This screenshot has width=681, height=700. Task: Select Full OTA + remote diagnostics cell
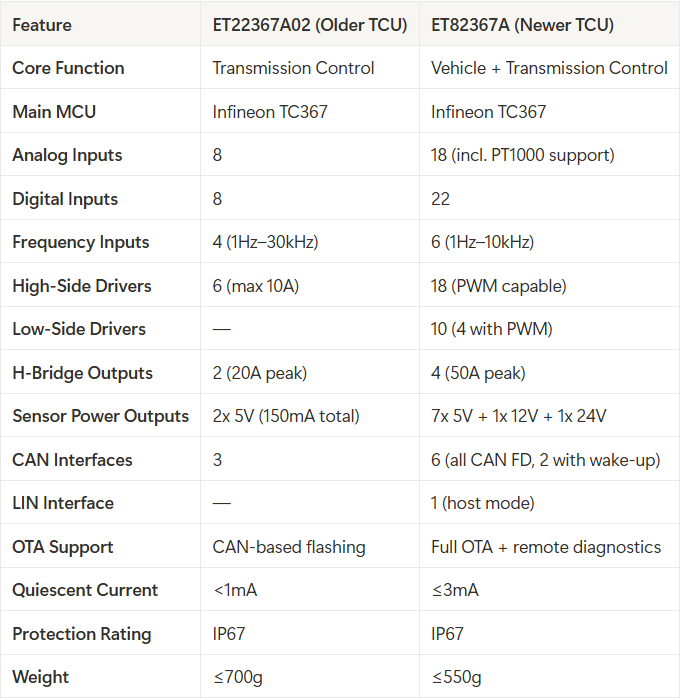click(546, 547)
